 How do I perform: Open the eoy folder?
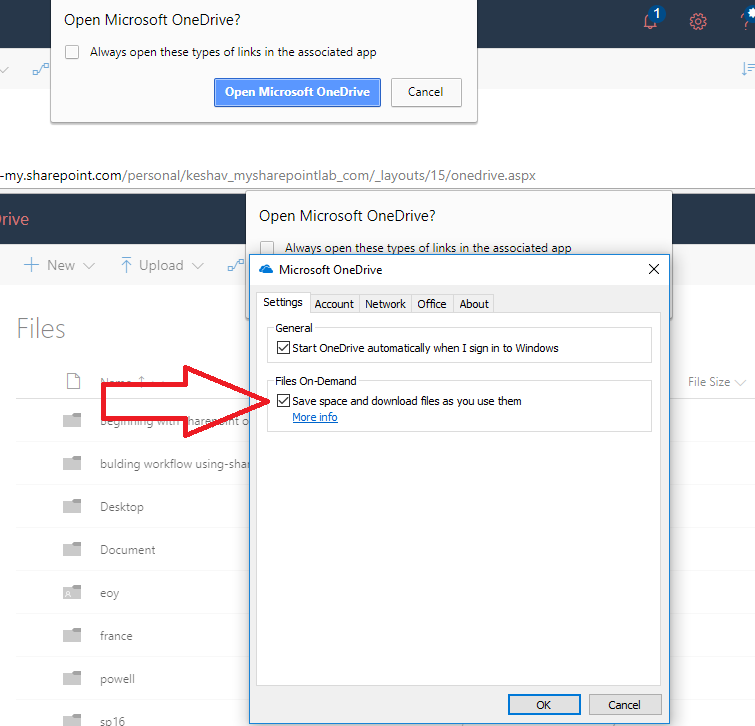(x=109, y=593)
